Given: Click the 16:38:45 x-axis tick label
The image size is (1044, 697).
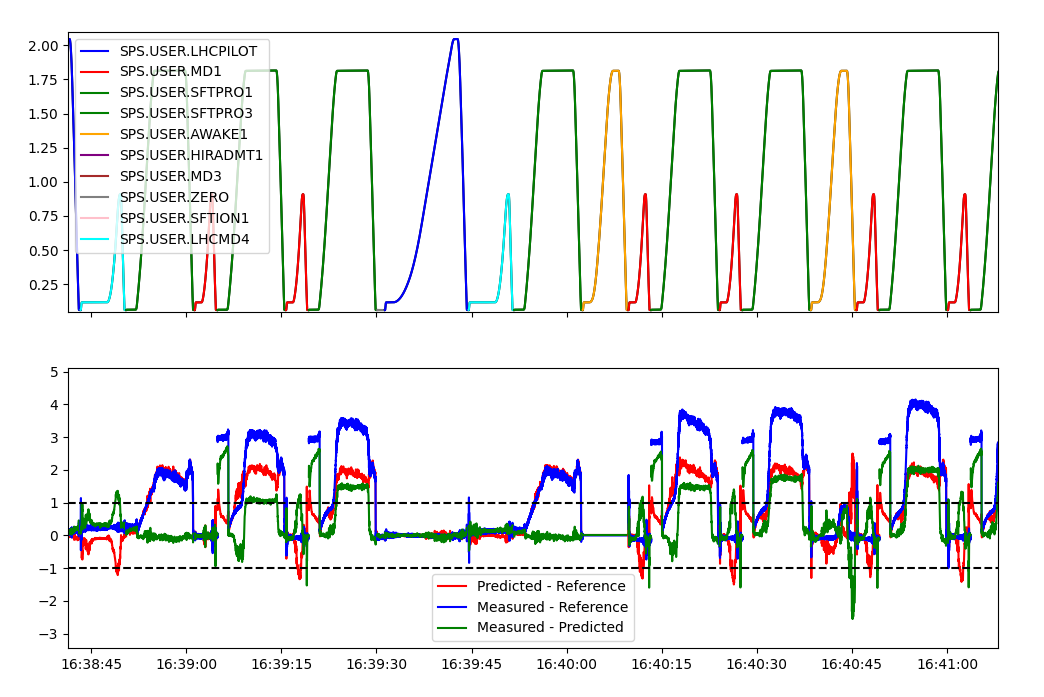Looking at the screenshot, I should (92, 664).
